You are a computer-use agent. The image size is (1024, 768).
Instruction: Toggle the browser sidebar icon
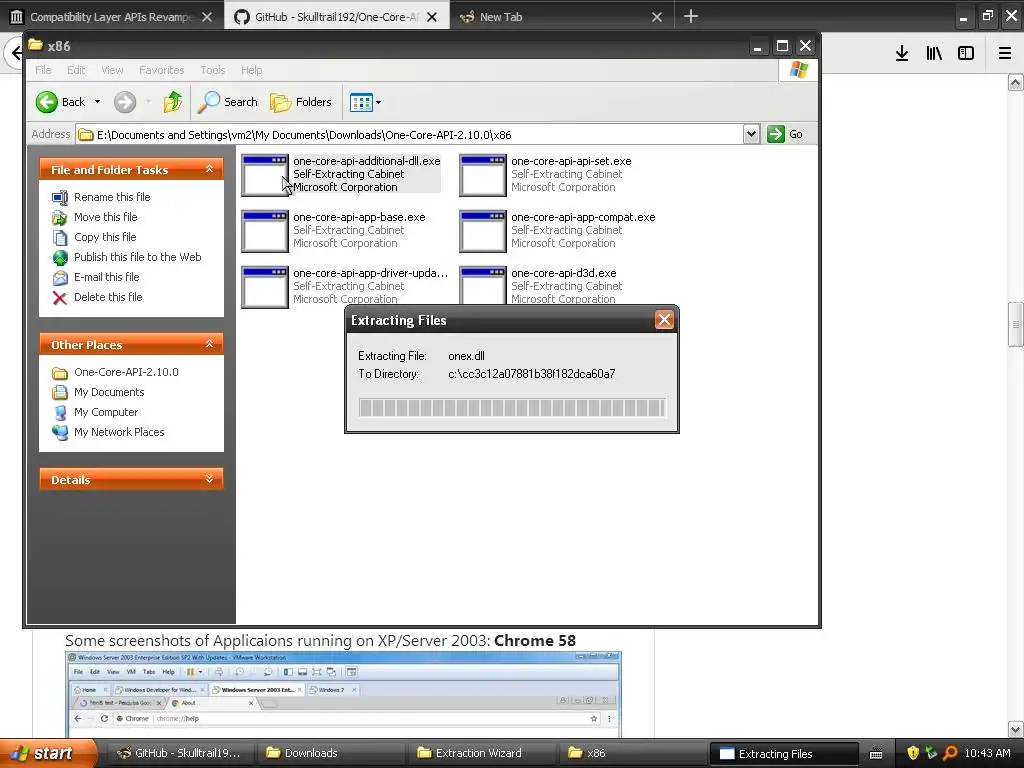point(966,54)
